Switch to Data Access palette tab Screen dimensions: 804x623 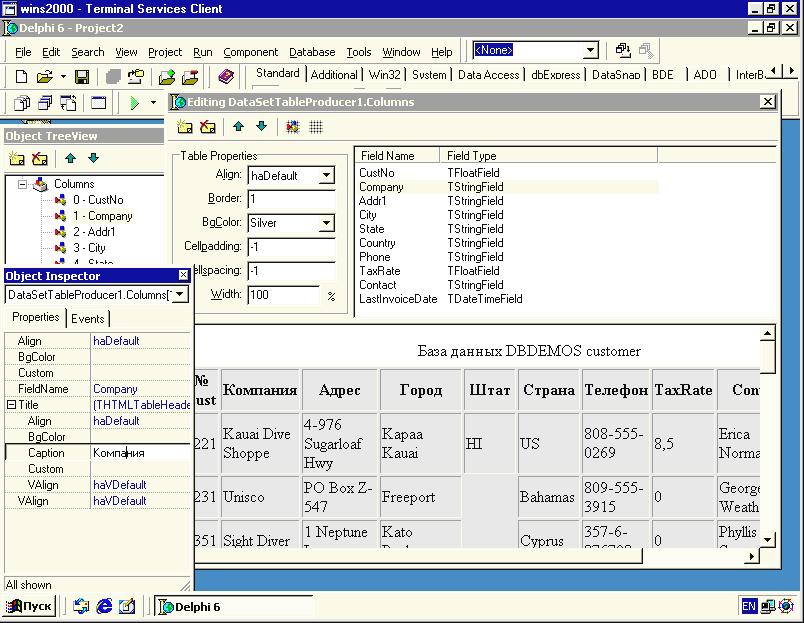point(488,75)
